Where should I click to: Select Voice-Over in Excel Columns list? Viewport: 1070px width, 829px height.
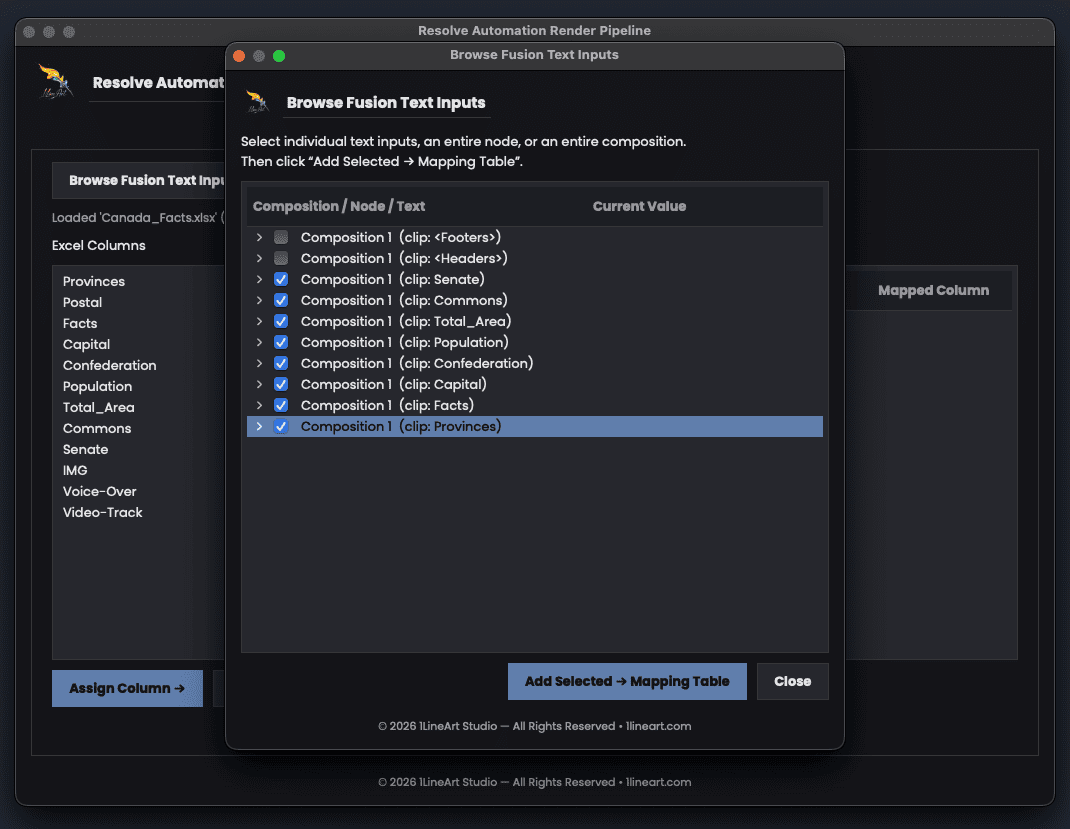point(100,491)
